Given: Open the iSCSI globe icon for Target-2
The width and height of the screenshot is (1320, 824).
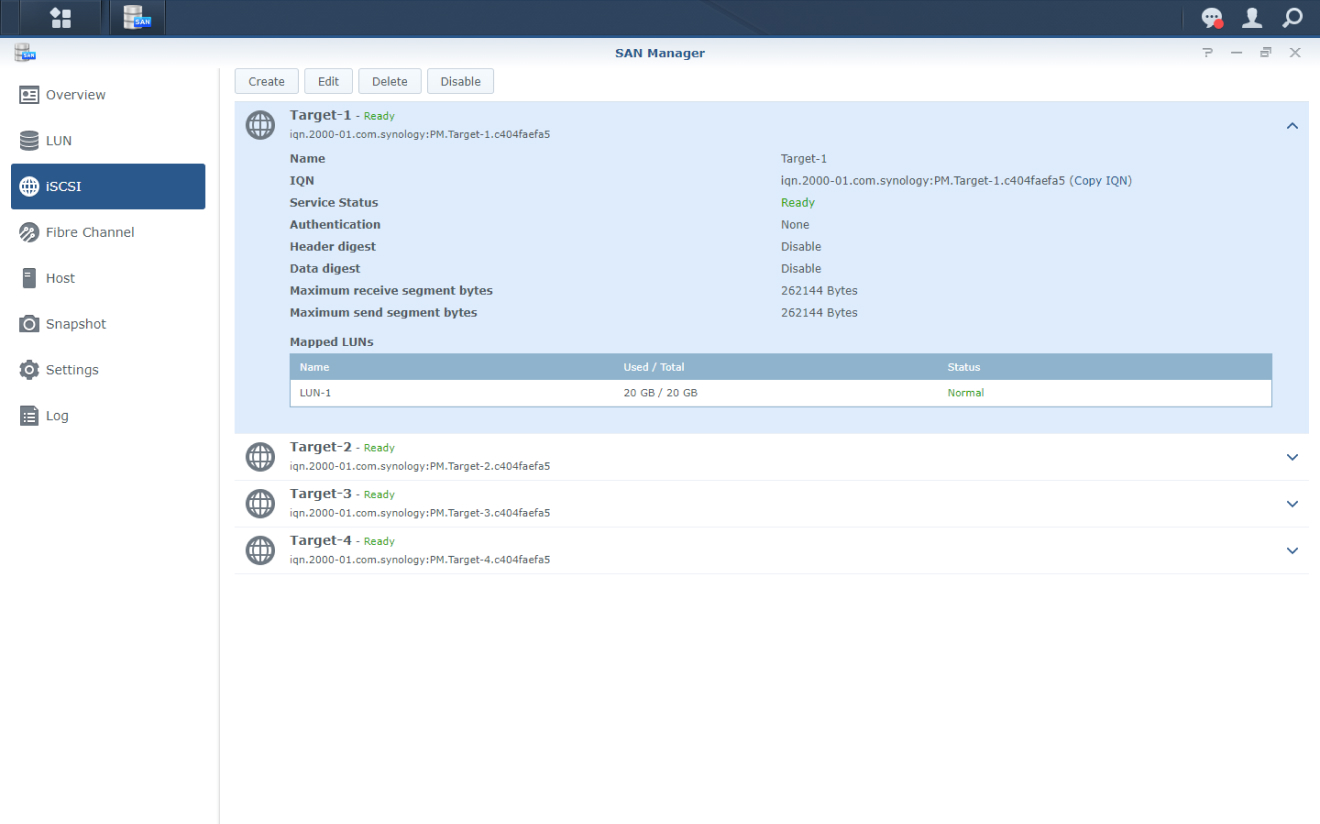Looking at the screenshot, I should coord(260,456).
